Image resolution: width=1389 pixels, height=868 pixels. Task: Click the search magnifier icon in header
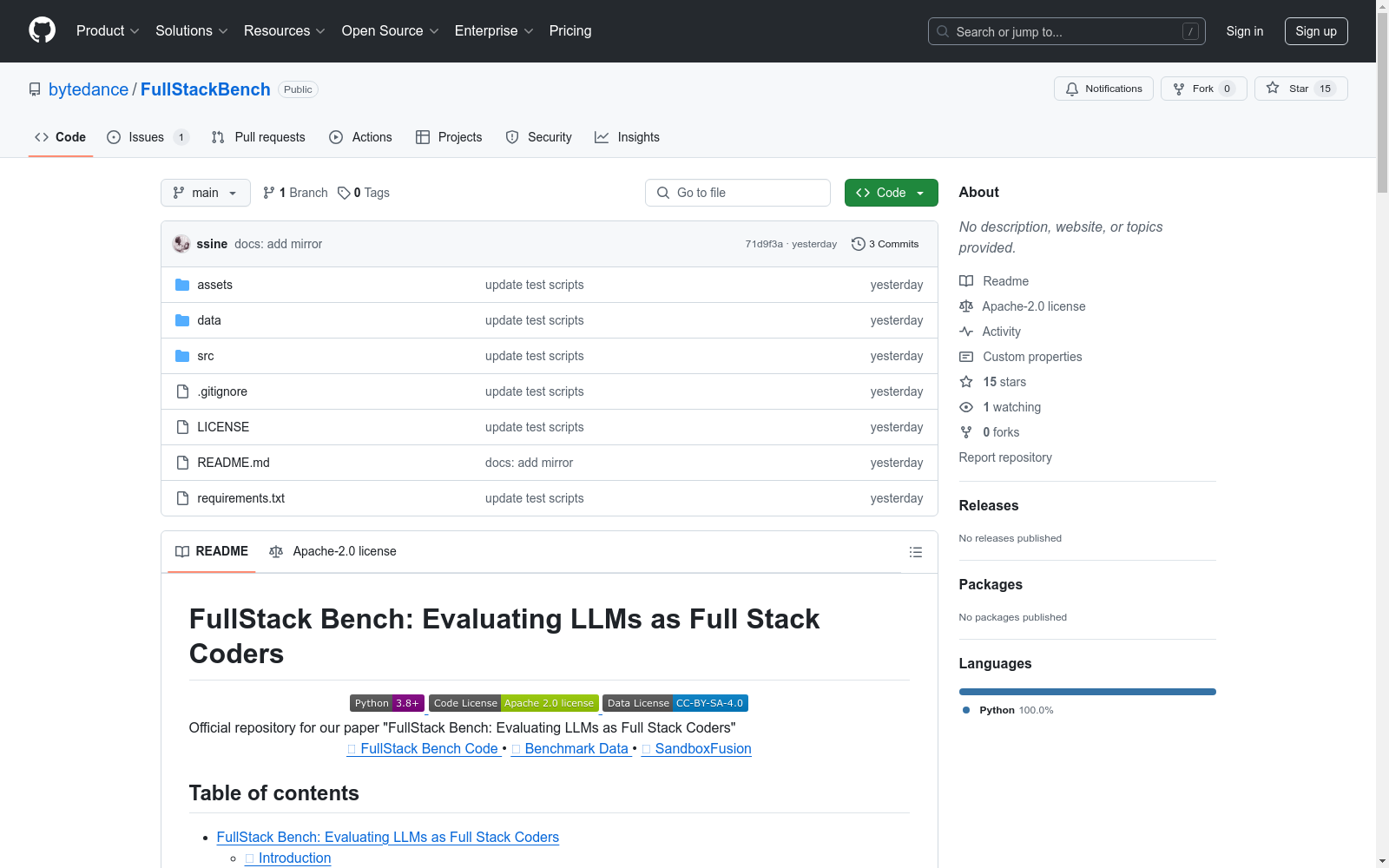click(943, 31)
